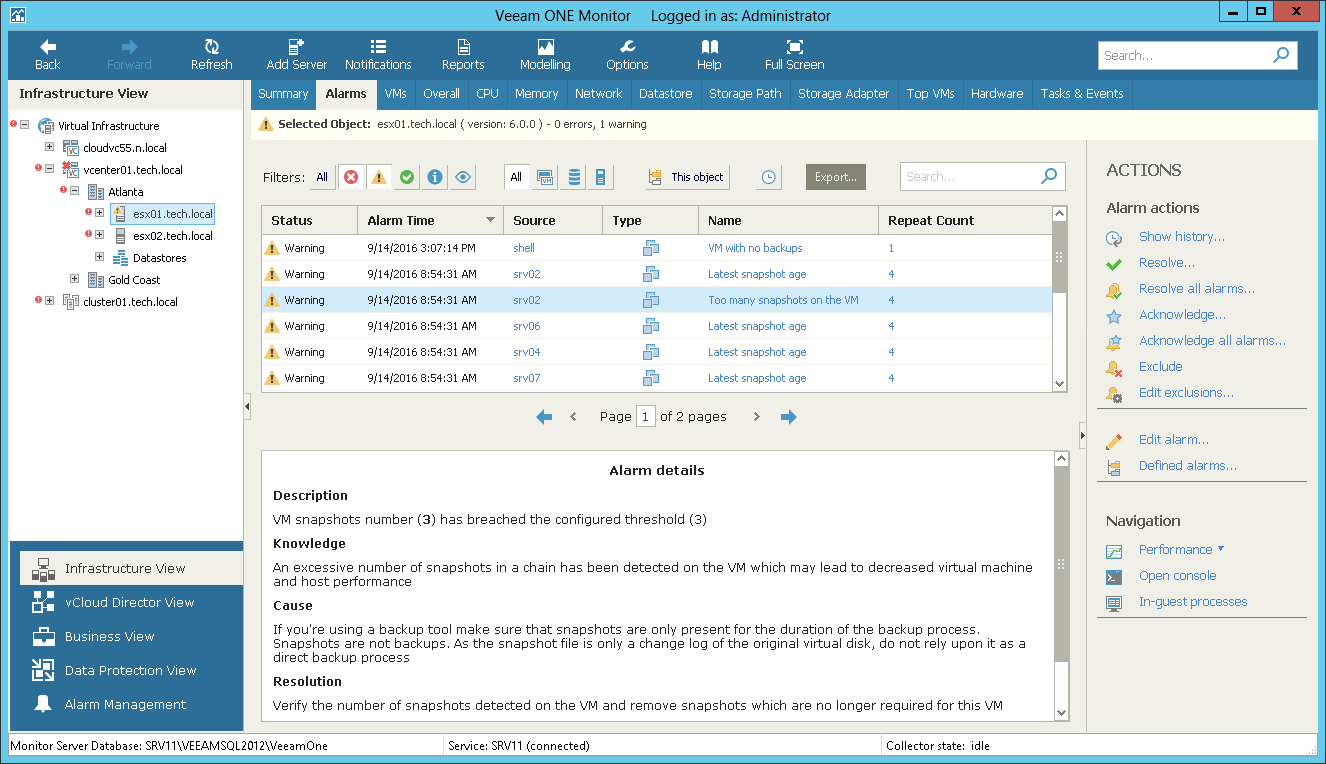This screenshot has width=1326, height=764.
Task: Toggle the green resolved status filter
Action: coord(407,177)
